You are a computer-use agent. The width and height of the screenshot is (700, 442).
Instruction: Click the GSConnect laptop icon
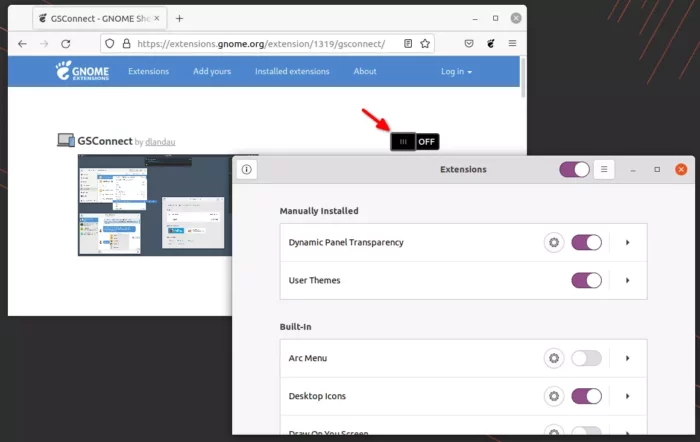[x=66, y=140]
